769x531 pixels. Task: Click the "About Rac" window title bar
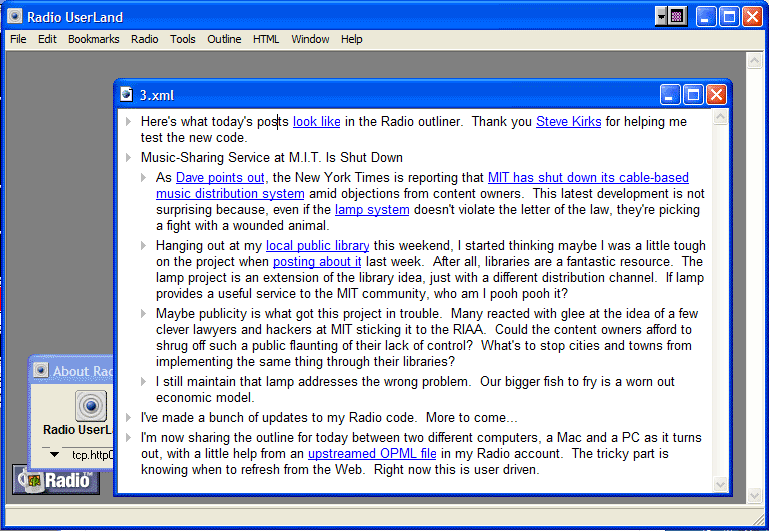coord(73,371)
